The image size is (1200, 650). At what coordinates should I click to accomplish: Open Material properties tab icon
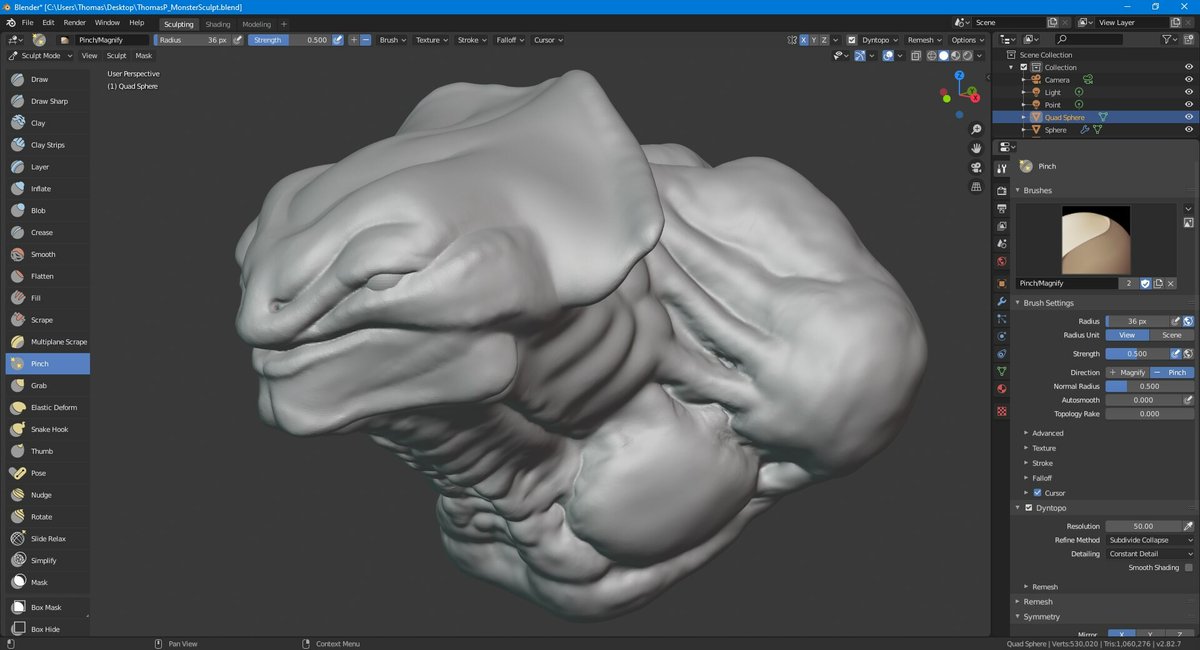pos(1001,389)
